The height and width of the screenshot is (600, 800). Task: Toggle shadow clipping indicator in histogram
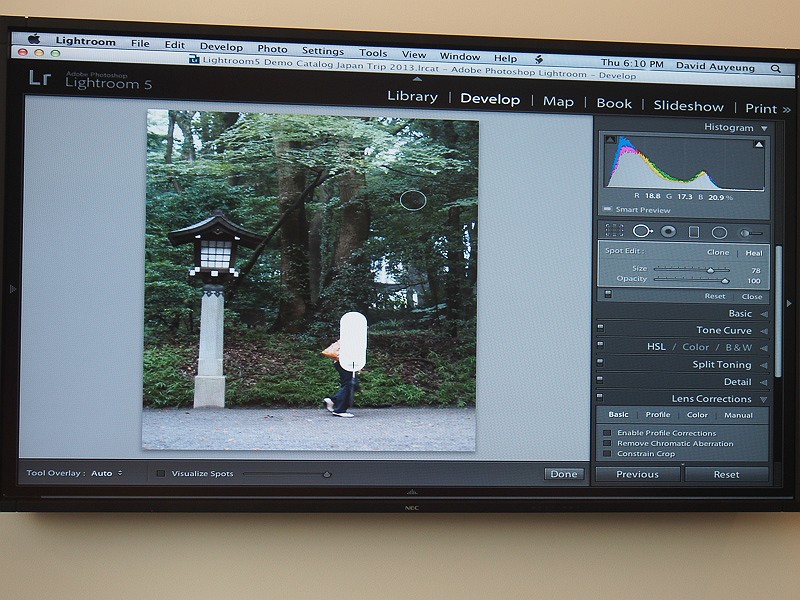[610, 139]
